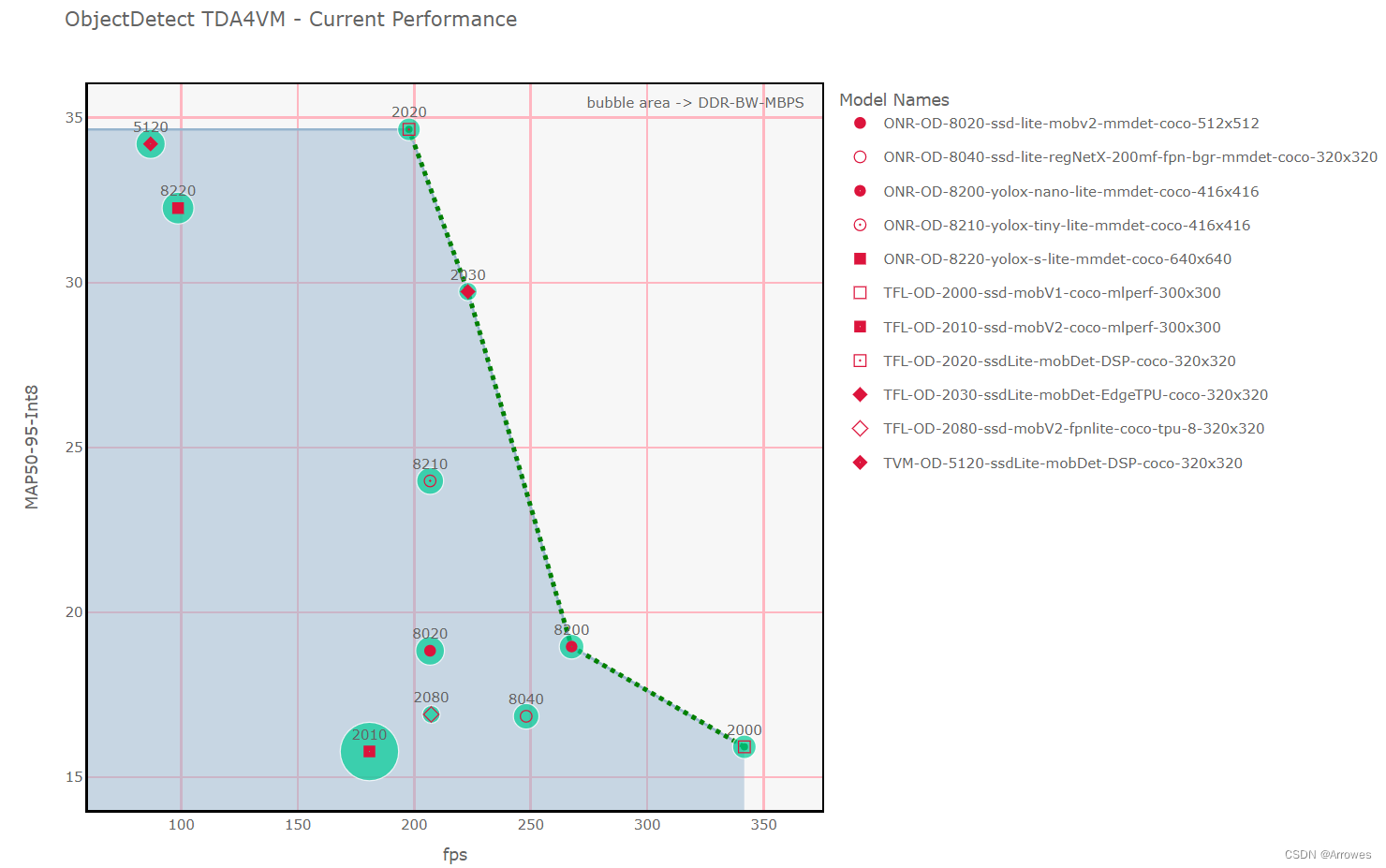
Task: Click the x-axis tick label 100
Action: pos(181,824)
